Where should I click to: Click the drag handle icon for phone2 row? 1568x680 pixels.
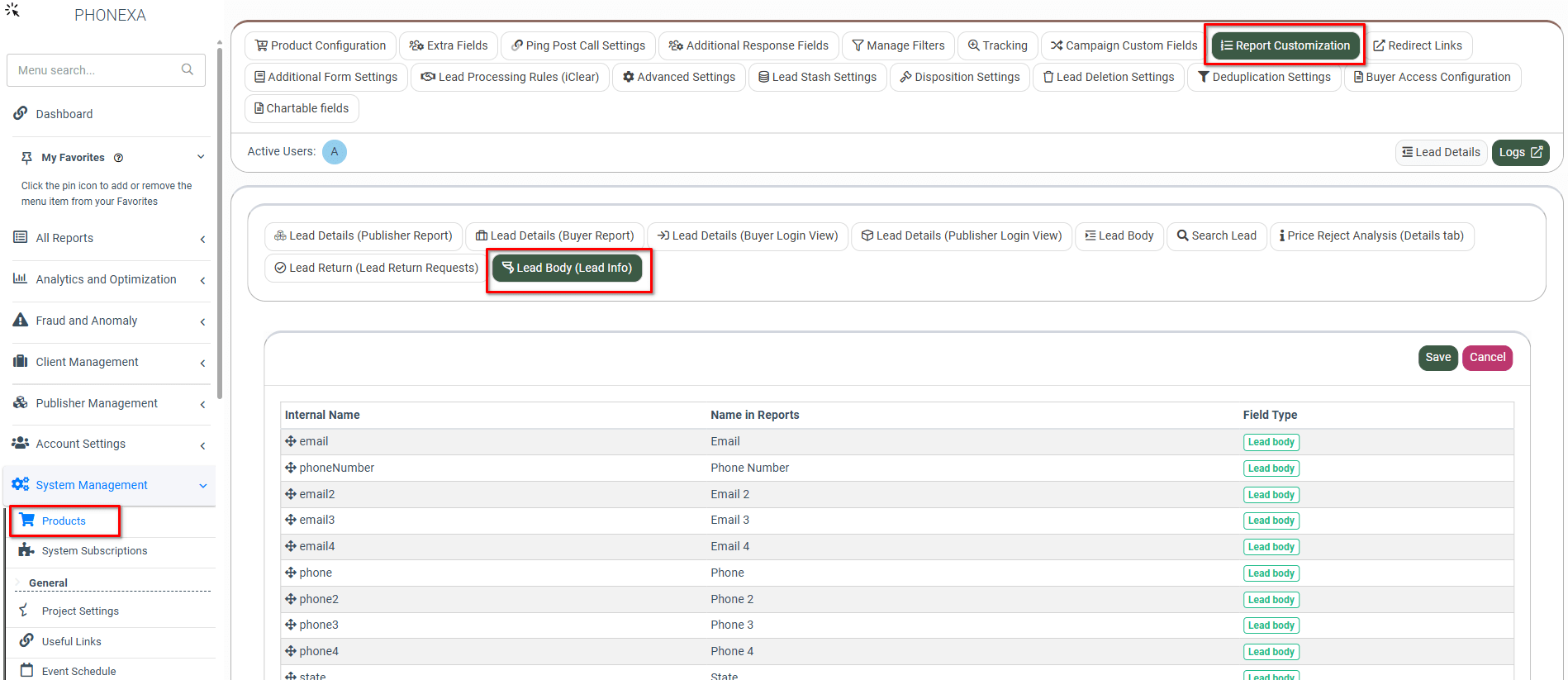coord(291,599)
